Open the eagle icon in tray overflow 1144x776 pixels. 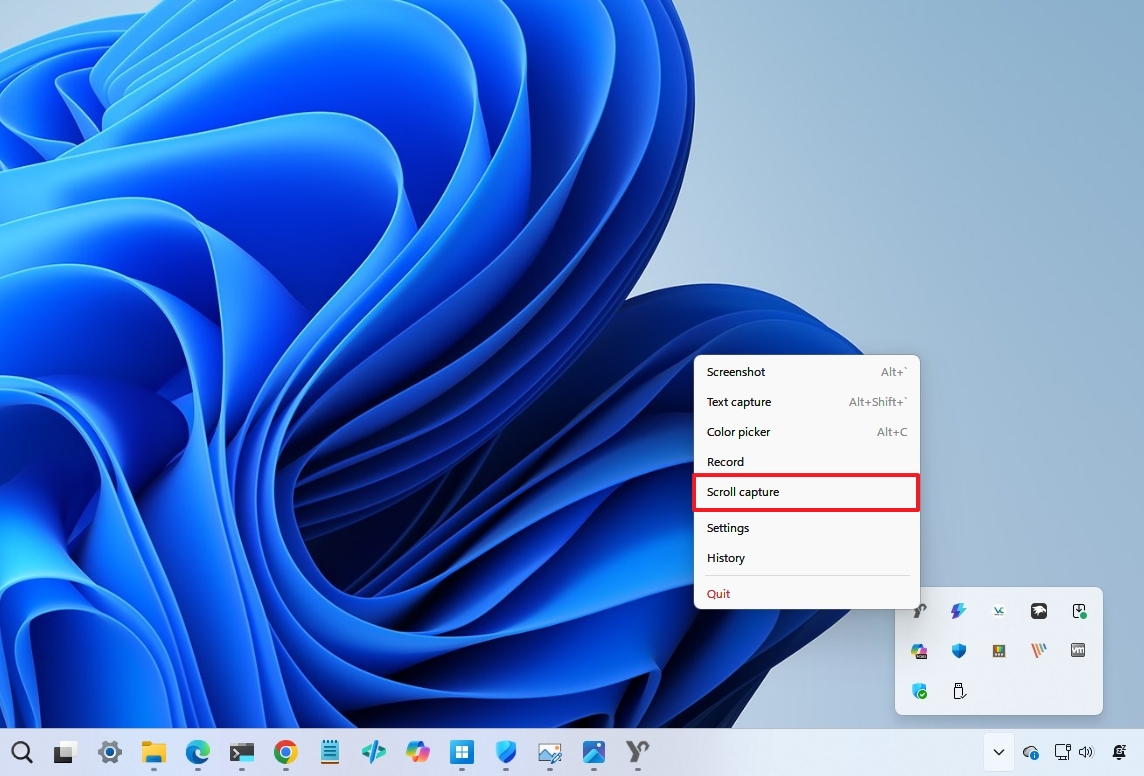pyautogui.click(x=1039, y=611)
